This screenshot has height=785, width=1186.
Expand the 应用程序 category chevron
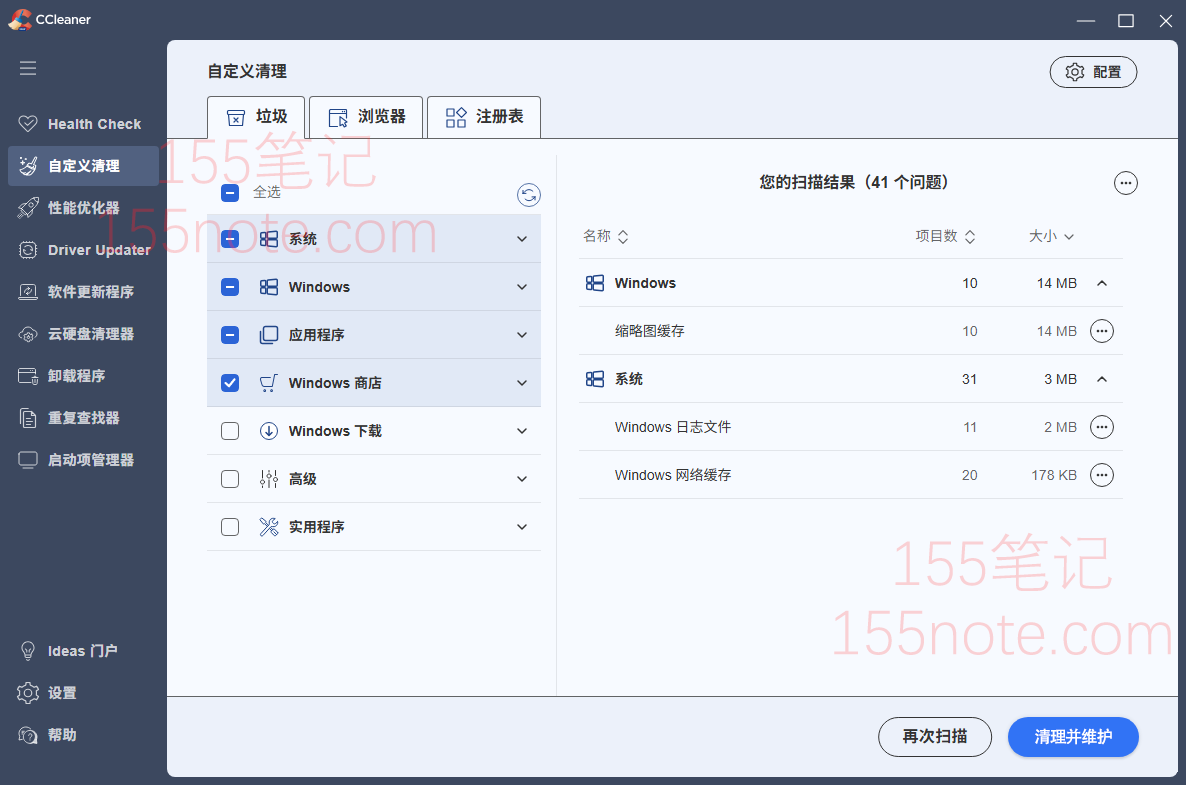click(522, 335)
